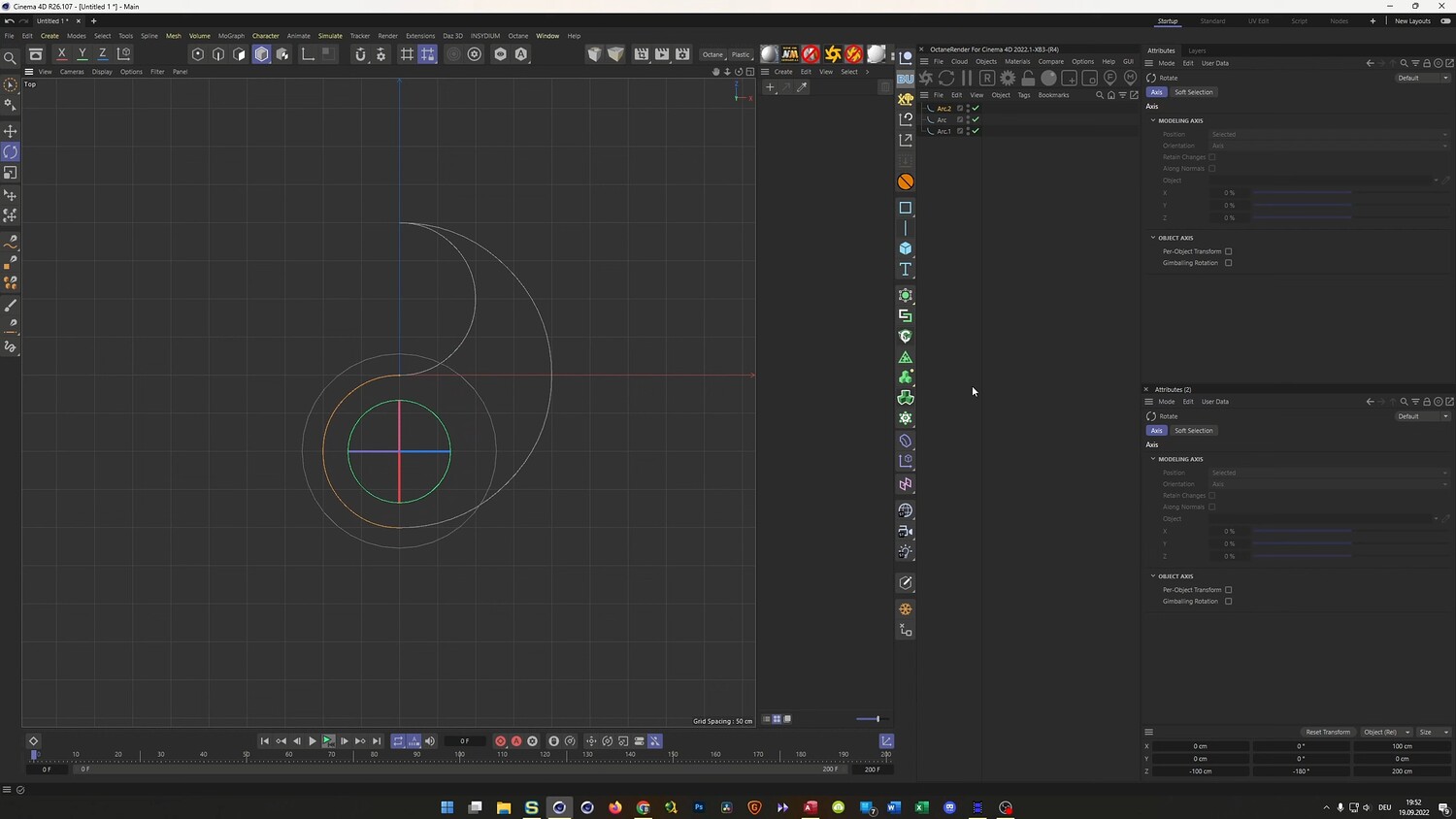
Task: Collapse Modeling Axis section in Attributes (2)
Action: [1153, 459]
